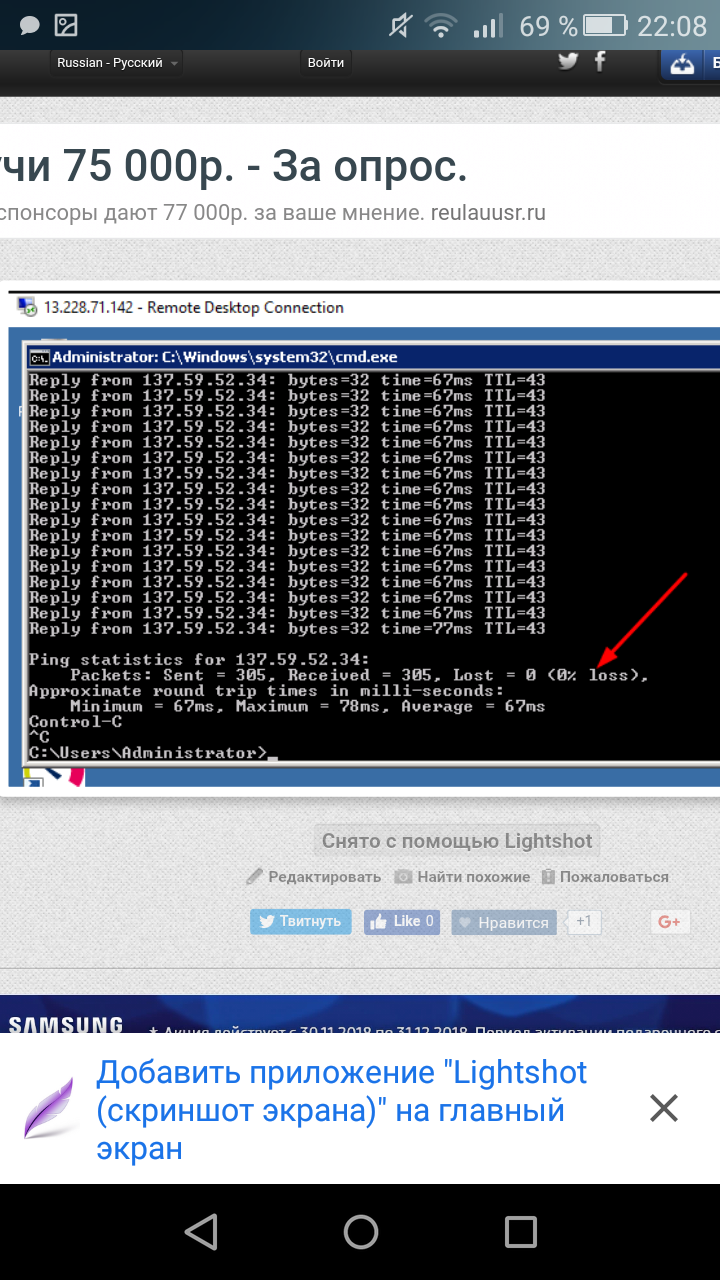720x1280 pixels.
Task: Tap the Lightshot feather app icon
Action: (49, 1108)
